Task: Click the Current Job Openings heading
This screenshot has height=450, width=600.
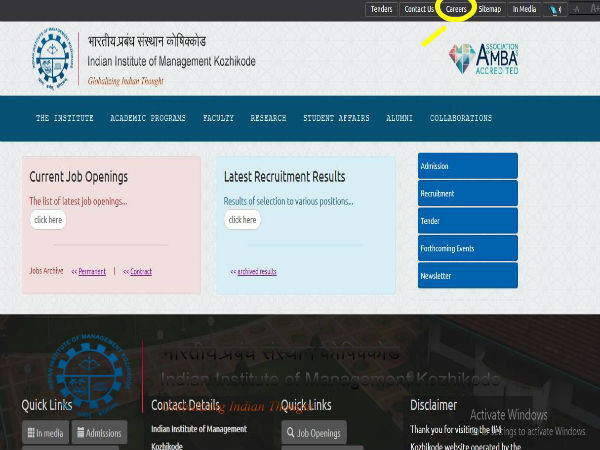Action: [x=78, y=177]
